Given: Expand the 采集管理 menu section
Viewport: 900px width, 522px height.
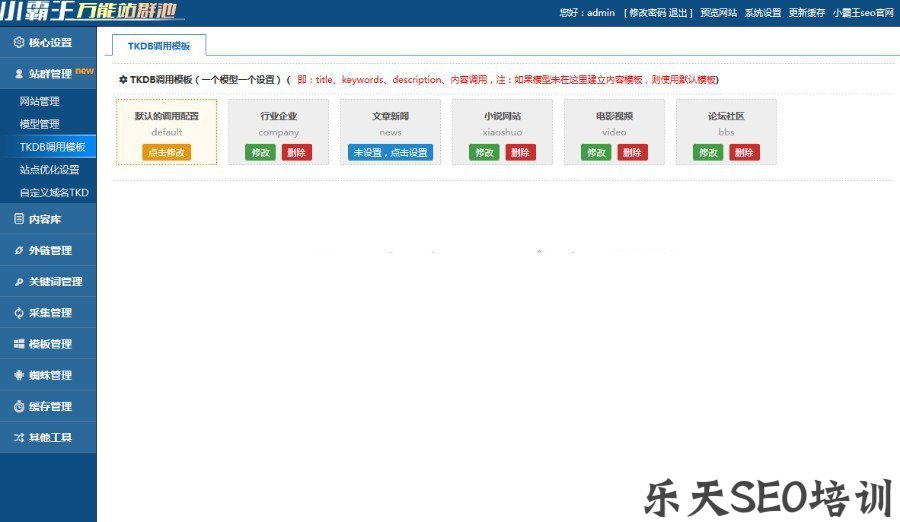Looking at the screenshot, I should 48,312.
